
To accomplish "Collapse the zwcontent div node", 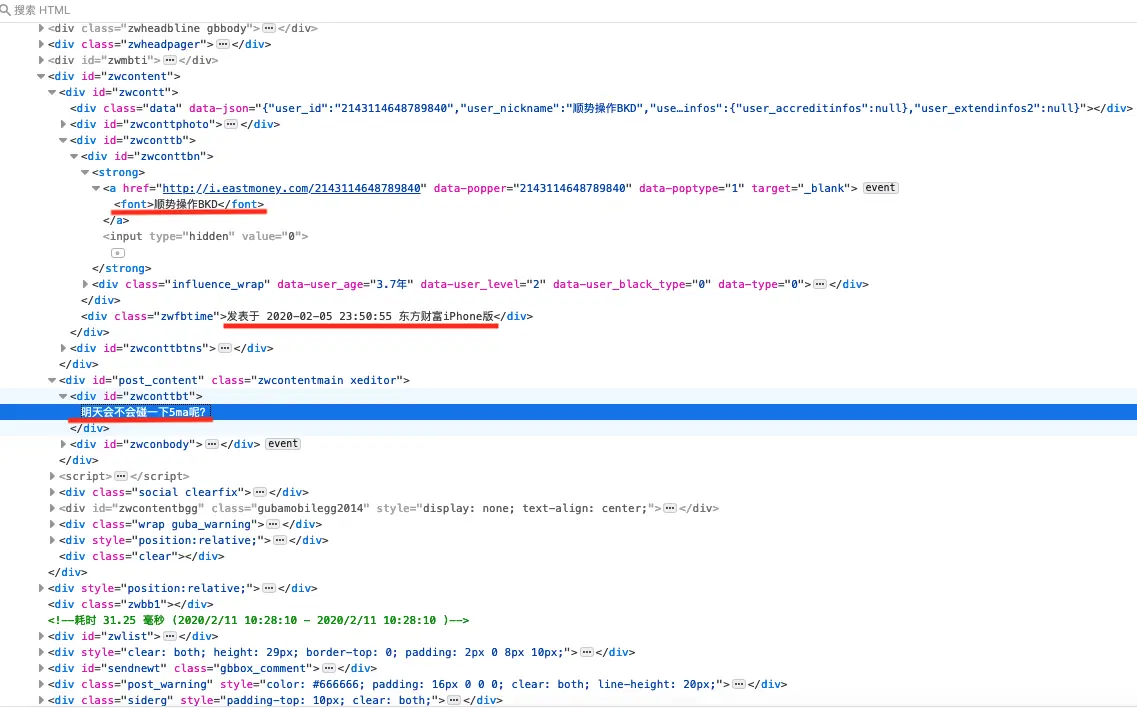I will pos(41,76).
